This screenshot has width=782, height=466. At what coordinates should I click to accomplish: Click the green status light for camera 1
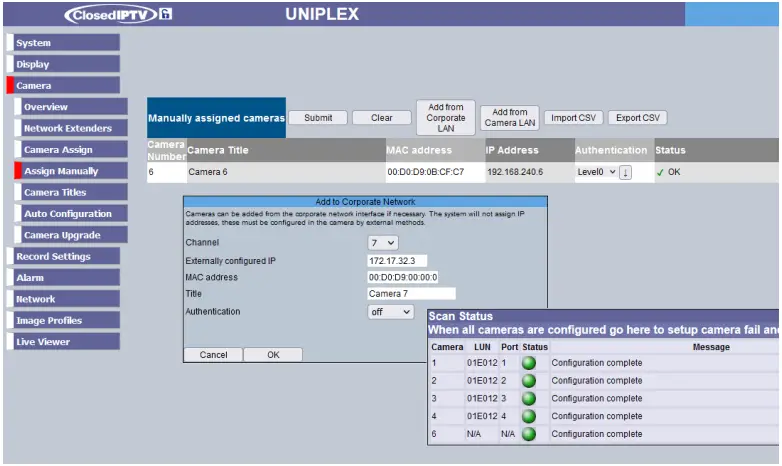point(529,363)
